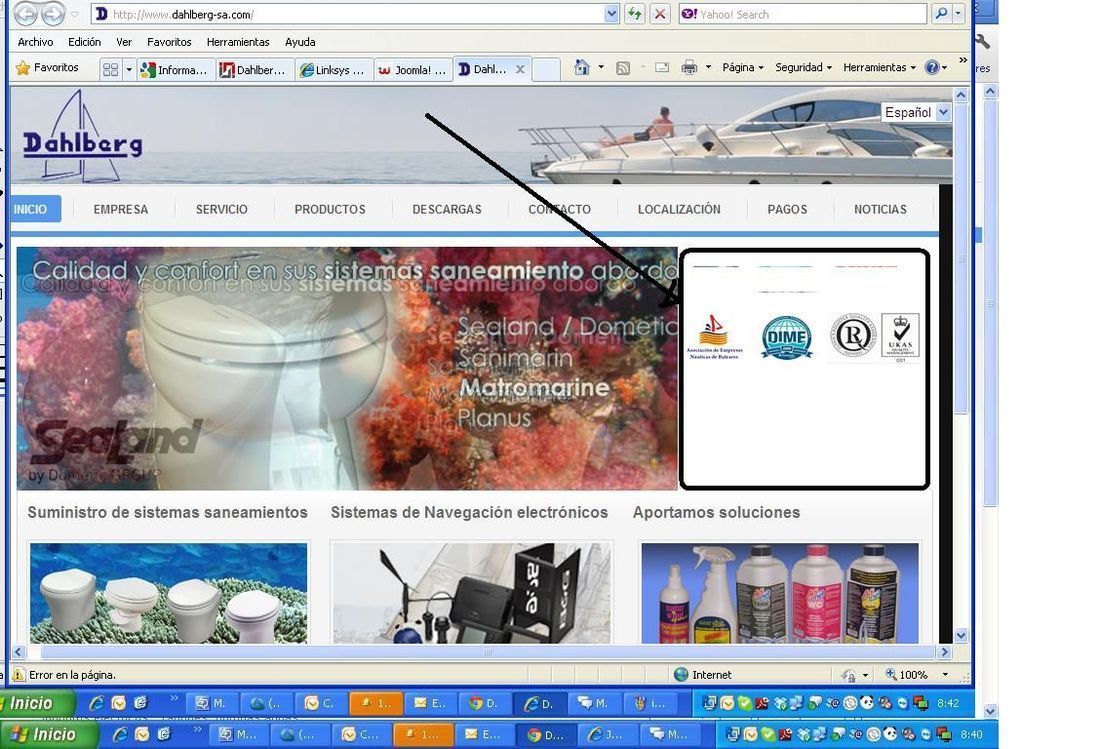Switch to the Joomla! tab

click(412, 69)
